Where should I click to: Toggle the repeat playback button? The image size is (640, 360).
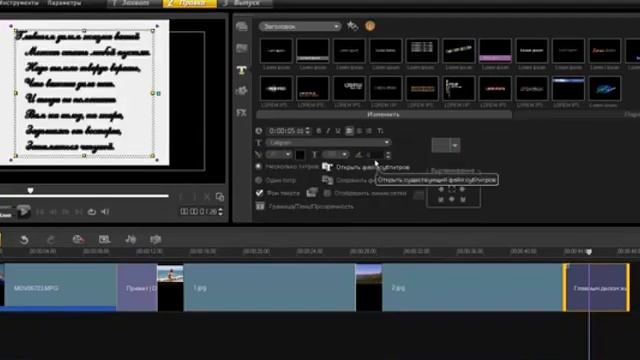click(x=91, y=212)
